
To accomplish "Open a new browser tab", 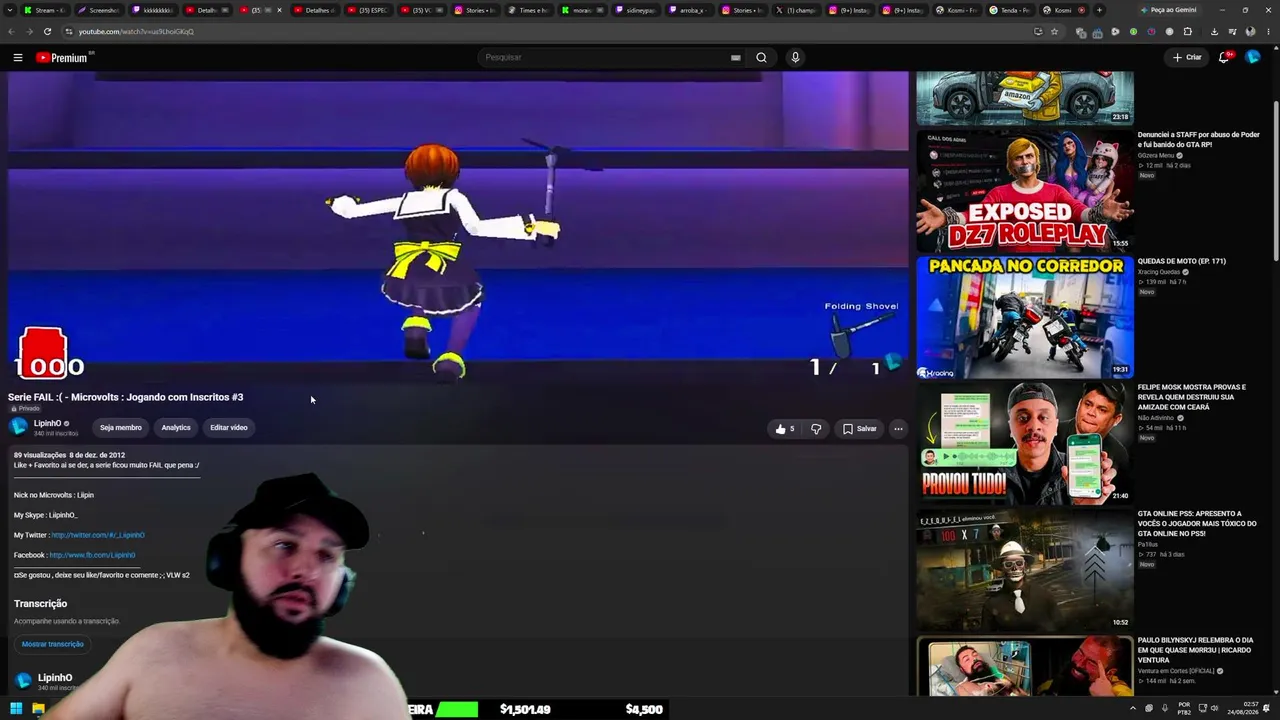I will point(1099,10).
